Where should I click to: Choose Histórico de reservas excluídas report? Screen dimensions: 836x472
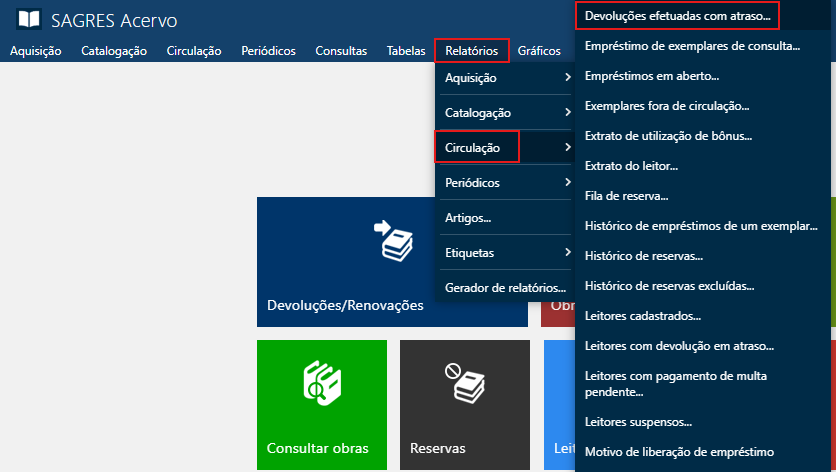[669, 286]
